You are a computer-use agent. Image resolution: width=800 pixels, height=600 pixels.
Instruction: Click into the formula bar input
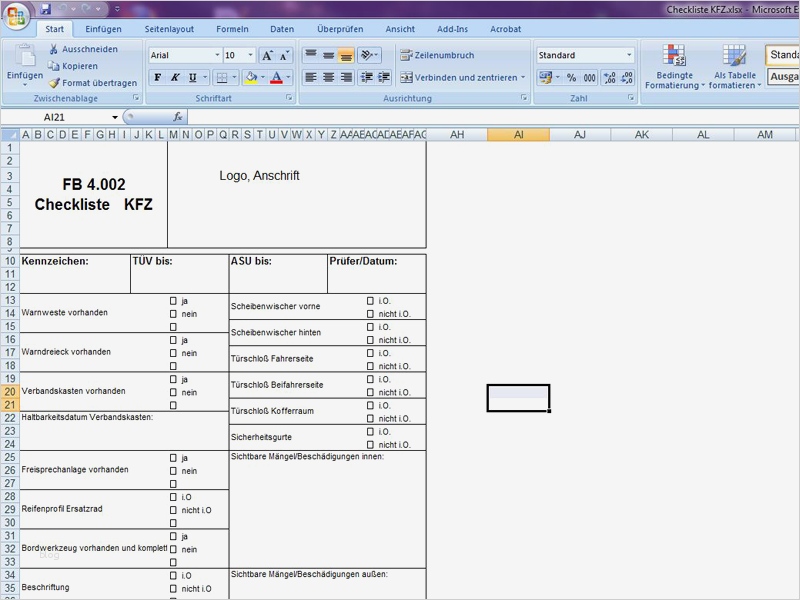(x=493, y=117)
